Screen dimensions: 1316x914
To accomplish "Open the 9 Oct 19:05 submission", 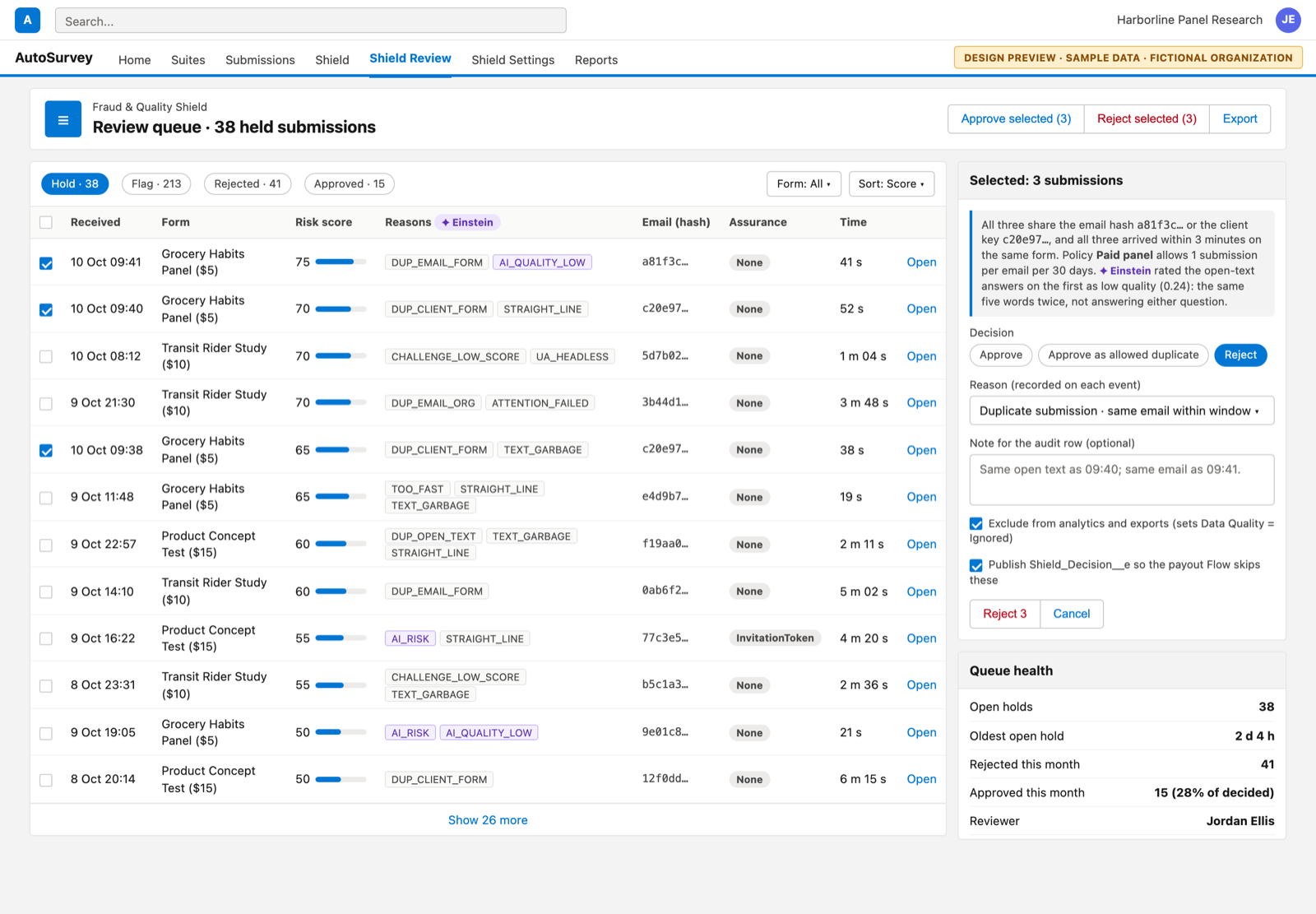I will pos(921,732).
